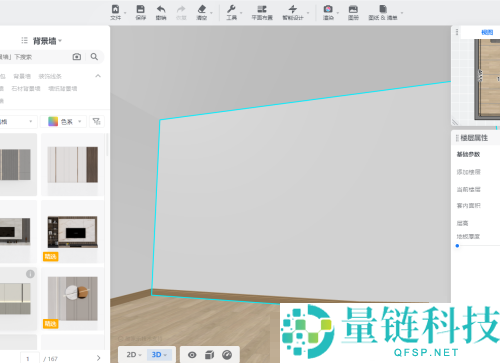Click the rainbow 色系 color swatch
500x363 pixels.
[53, 121]
